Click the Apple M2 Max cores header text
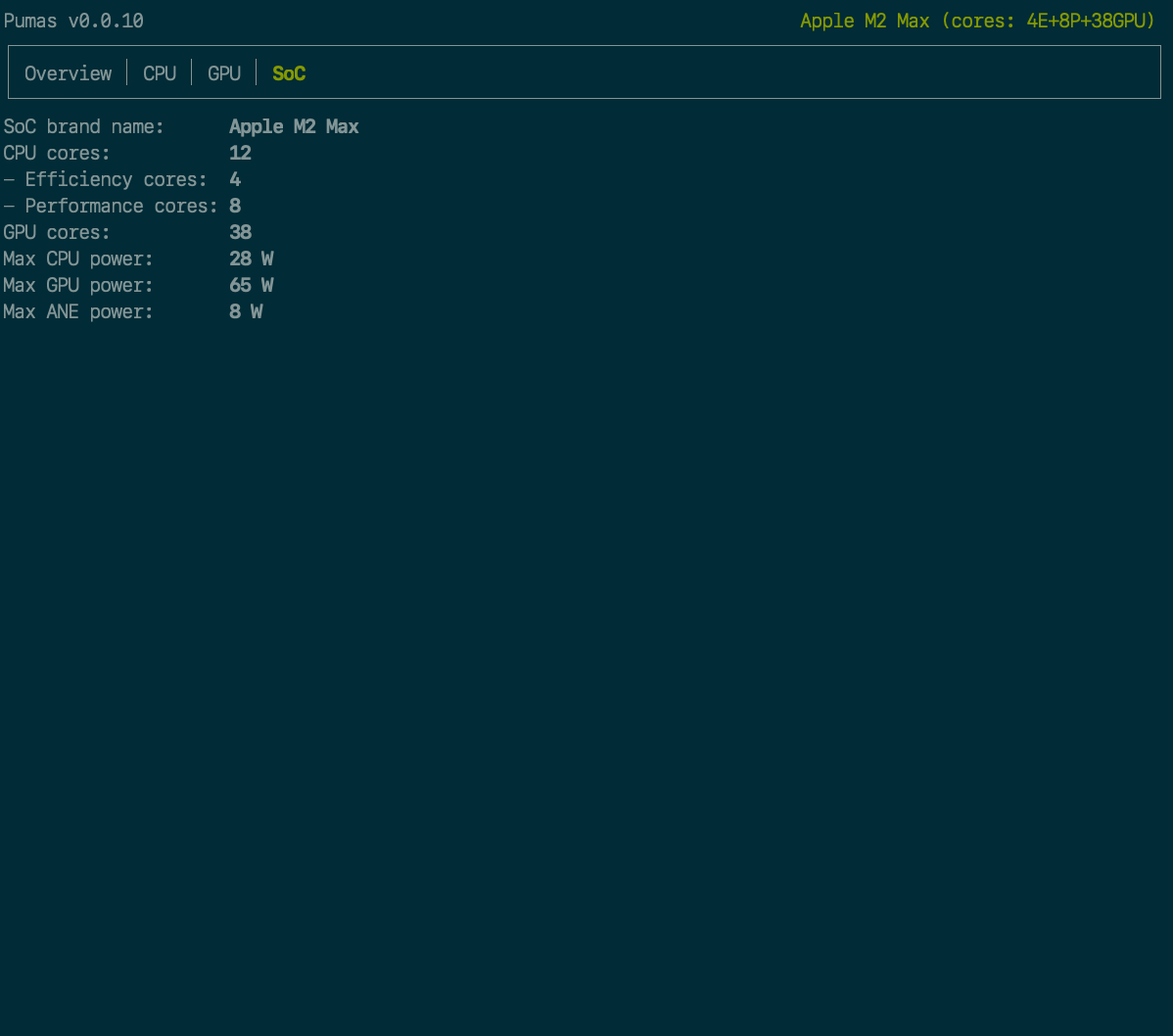Viewport: 1173px width, 1036px height. coord(977,21)
